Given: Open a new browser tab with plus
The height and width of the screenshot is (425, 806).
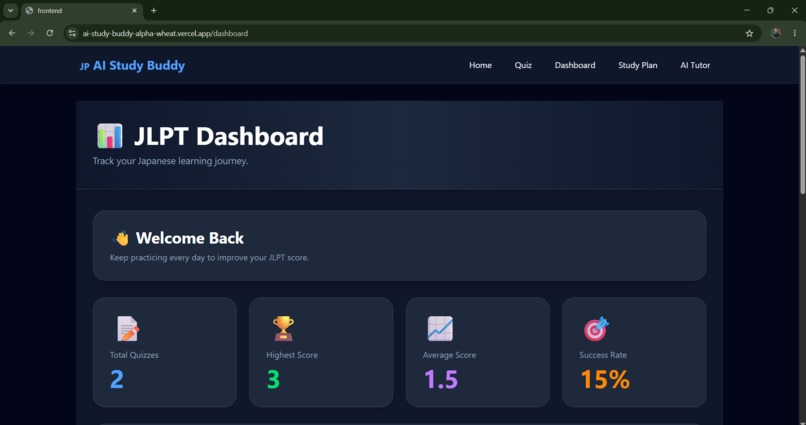Looking at the screenshot, I should [x=154, y=10].
